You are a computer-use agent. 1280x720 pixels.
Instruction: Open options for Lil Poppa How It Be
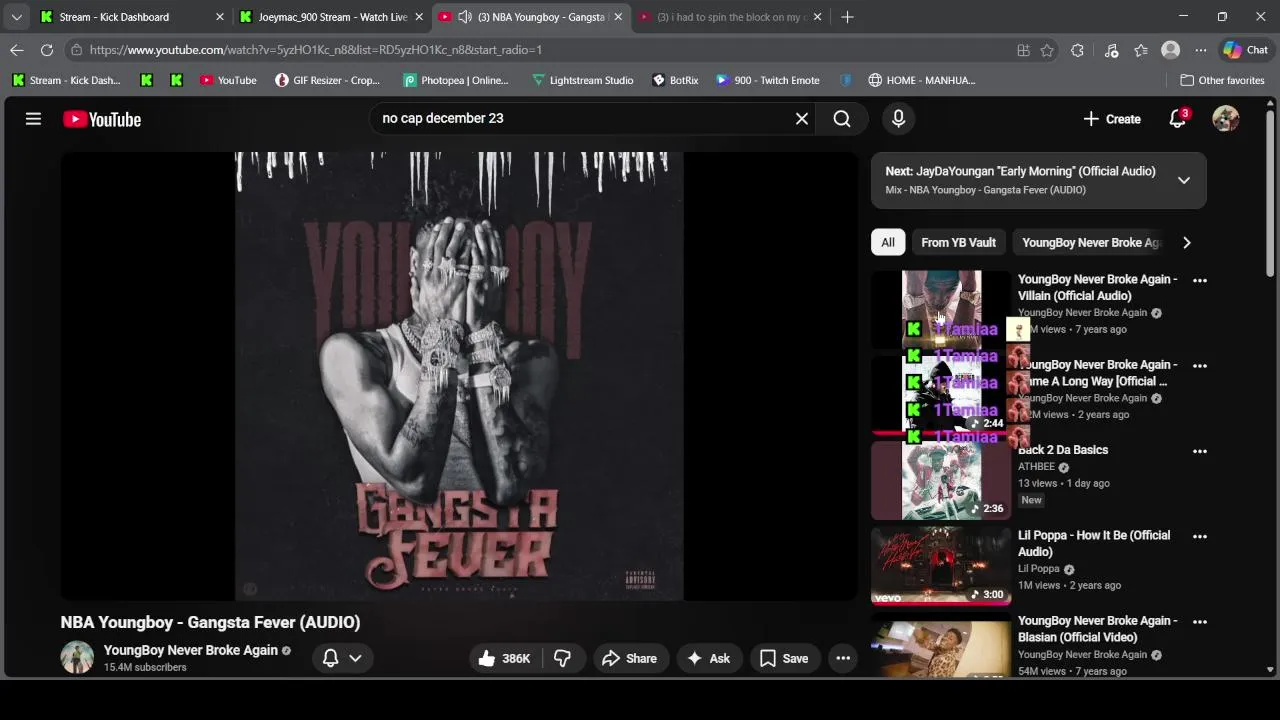click(x=1200, y=536)
